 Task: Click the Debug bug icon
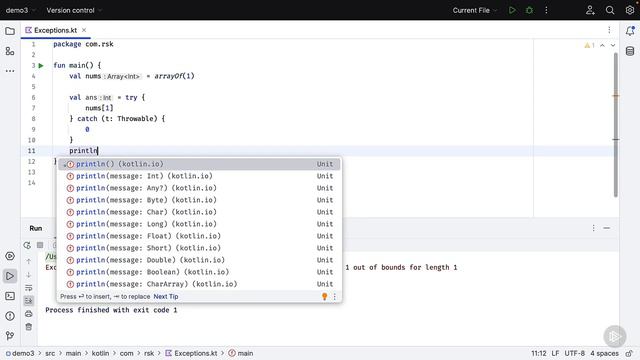[529, 10]
